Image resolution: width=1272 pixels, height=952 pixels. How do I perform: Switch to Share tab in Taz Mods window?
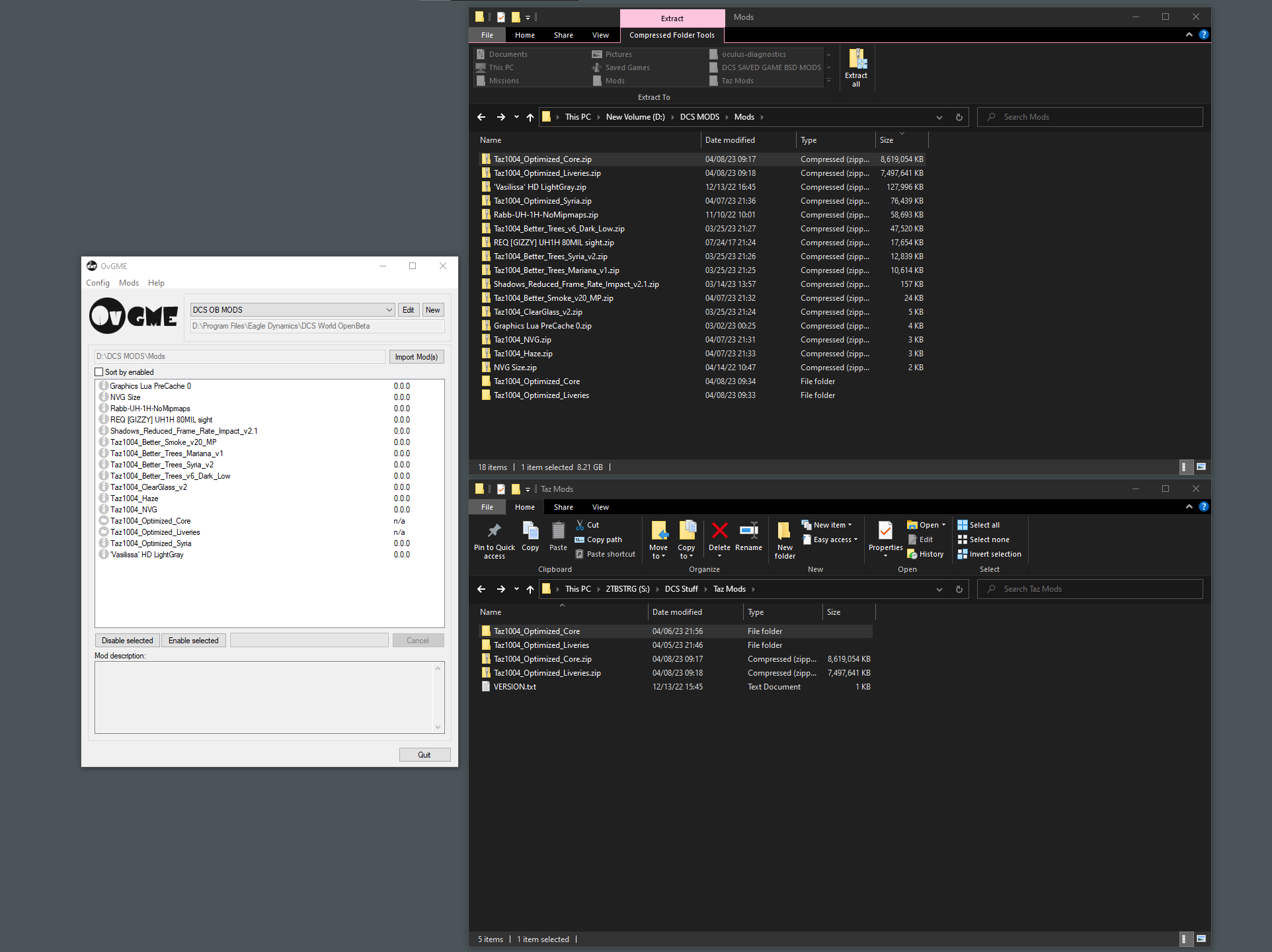click(x=563, y=507)
